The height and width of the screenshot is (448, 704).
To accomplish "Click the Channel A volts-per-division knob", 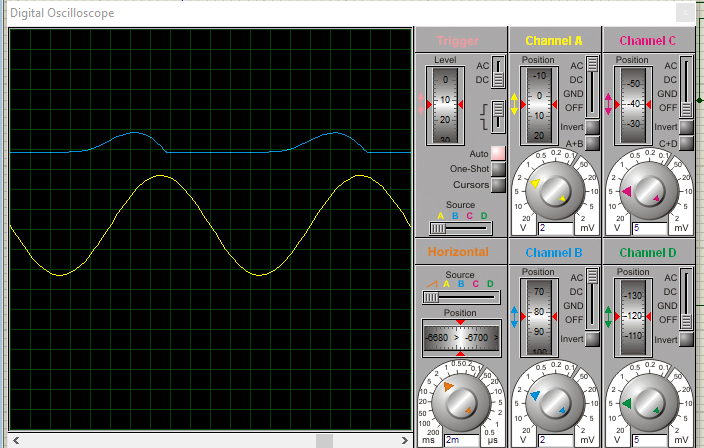I will click(x=555, y=190).
